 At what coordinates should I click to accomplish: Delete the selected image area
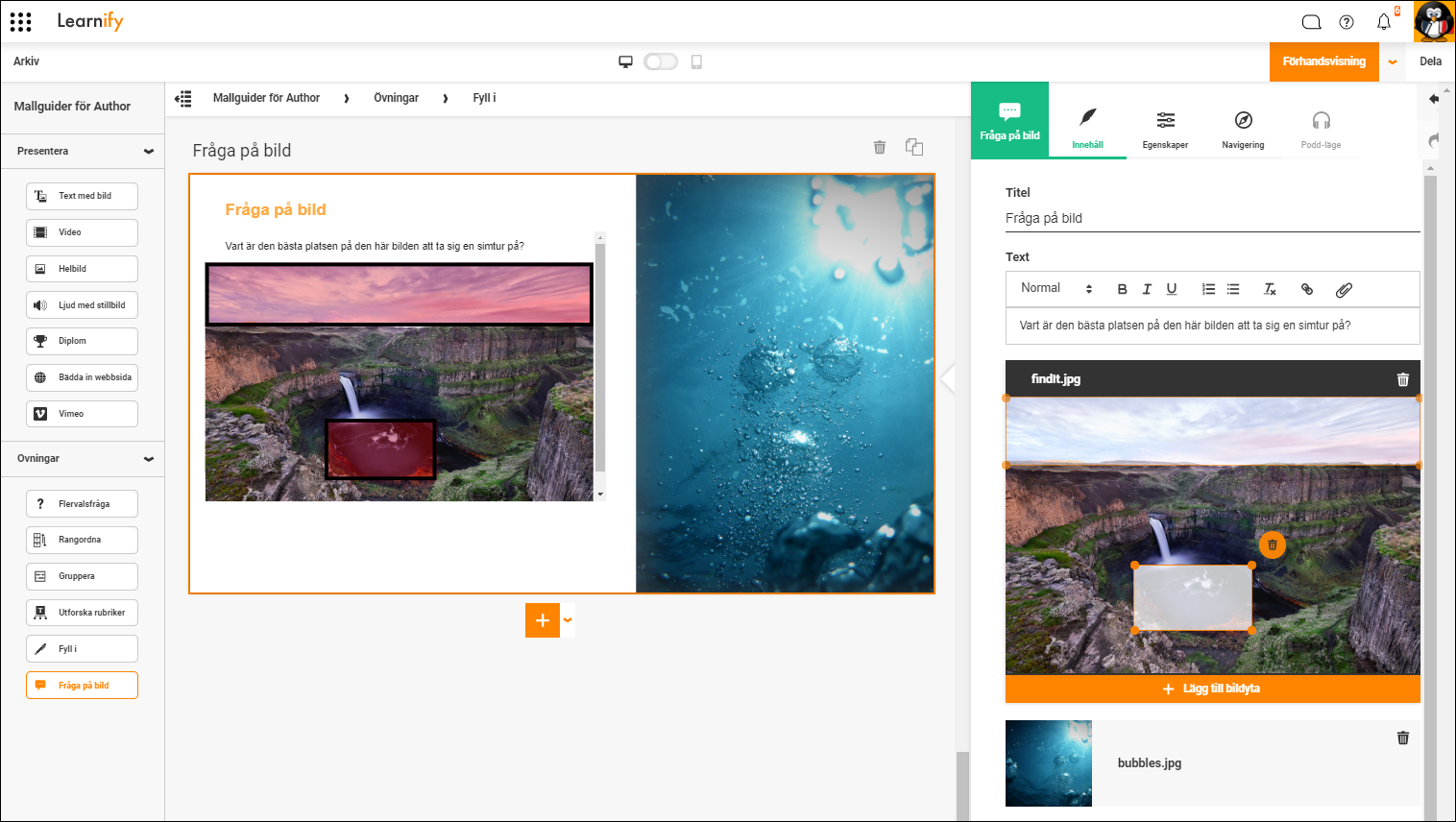point(1273,545)
